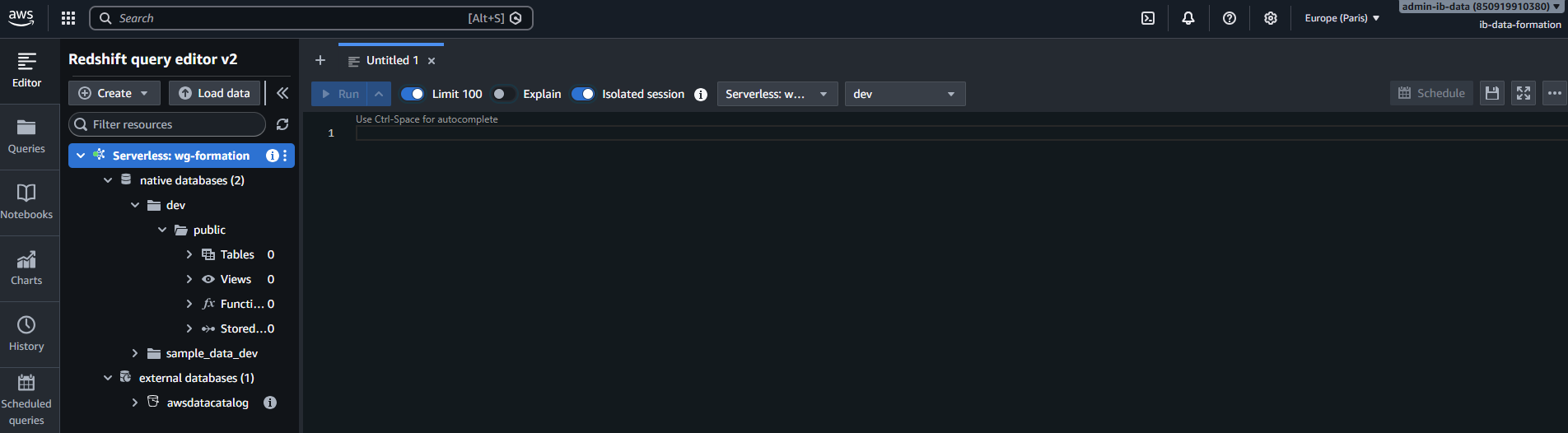1568x433 pixels.
Task: Select the sample_data_dev row
Action: [181, 353]
